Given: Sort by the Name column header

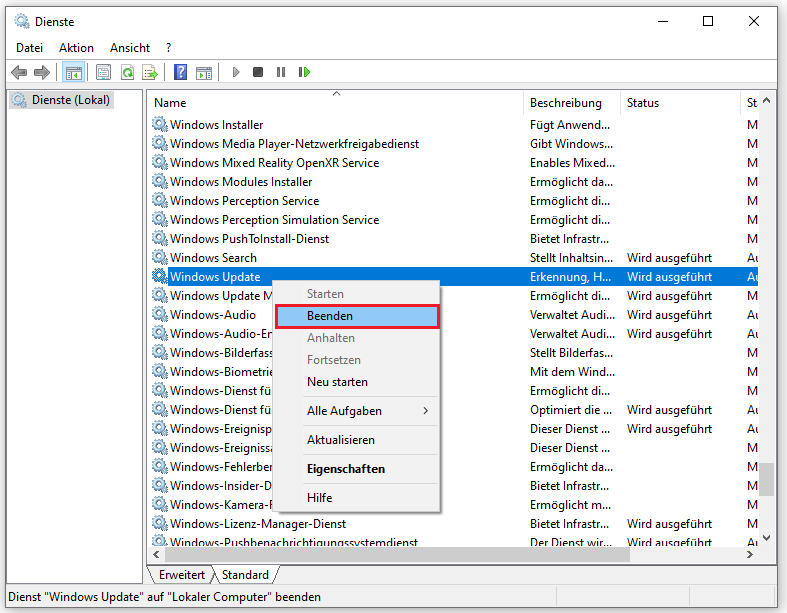Looking at the screenshot, I should [x=336, y=103].
